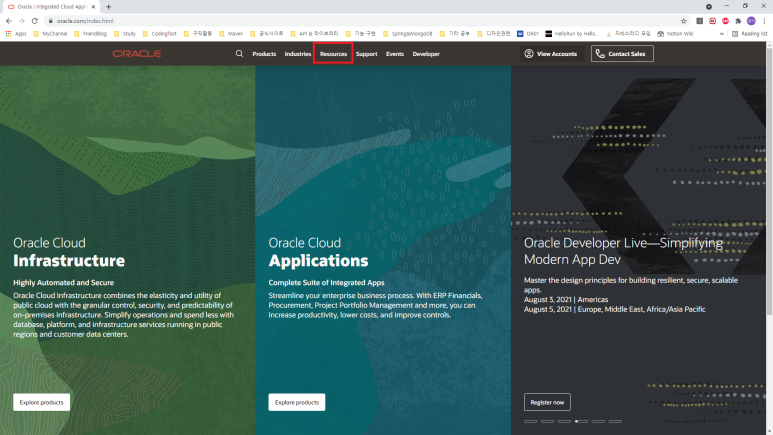Open the Maven bookmark folder
The height and width of the screenshot is (435, 773).
(231, 34)
